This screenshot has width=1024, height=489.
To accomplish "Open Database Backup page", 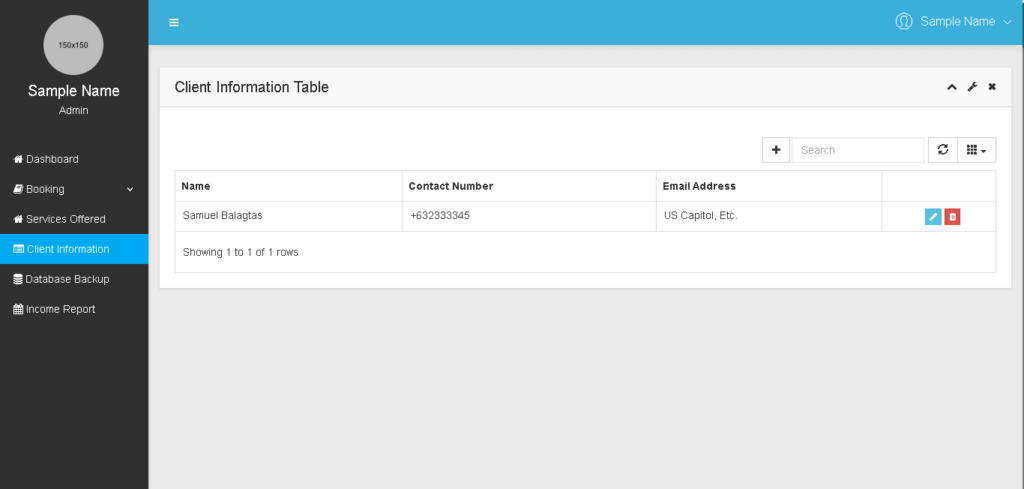I will click(74, 279).
